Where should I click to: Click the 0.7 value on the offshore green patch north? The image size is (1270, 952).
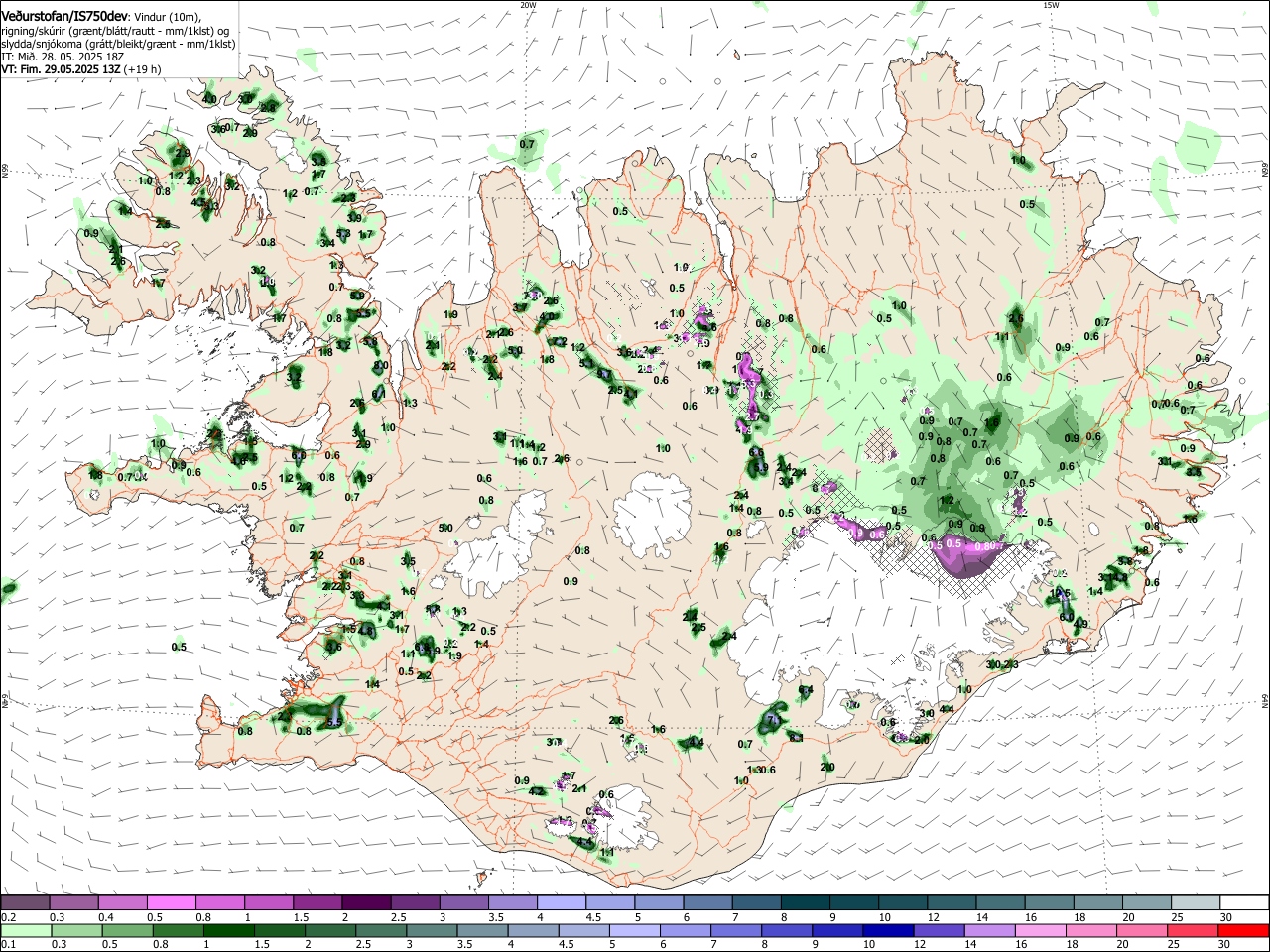[527, 144]
